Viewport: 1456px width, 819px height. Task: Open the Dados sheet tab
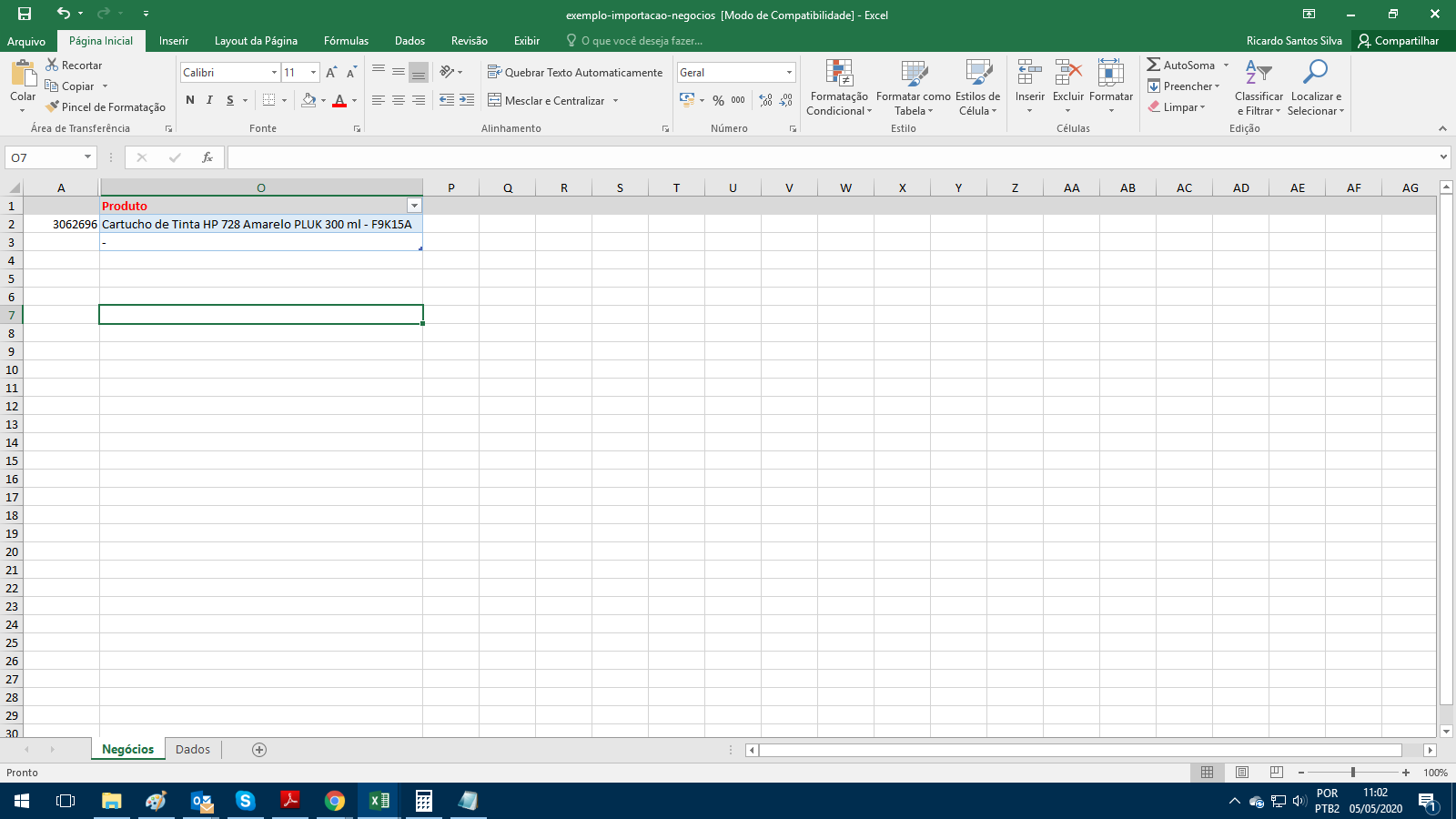(x=193, y=750)
